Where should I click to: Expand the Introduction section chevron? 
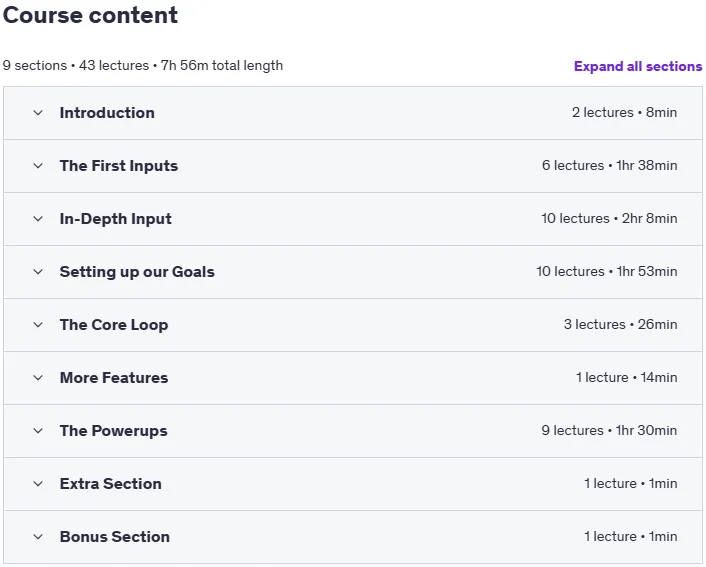pos(38,113)
